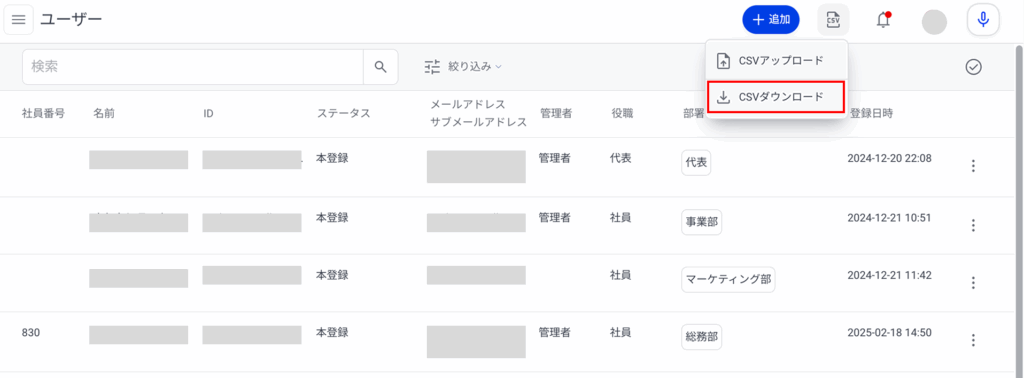This screenshot has width=1024, height=378.
Task: Open row options for the 代表 user
Action: pos(973,166)
